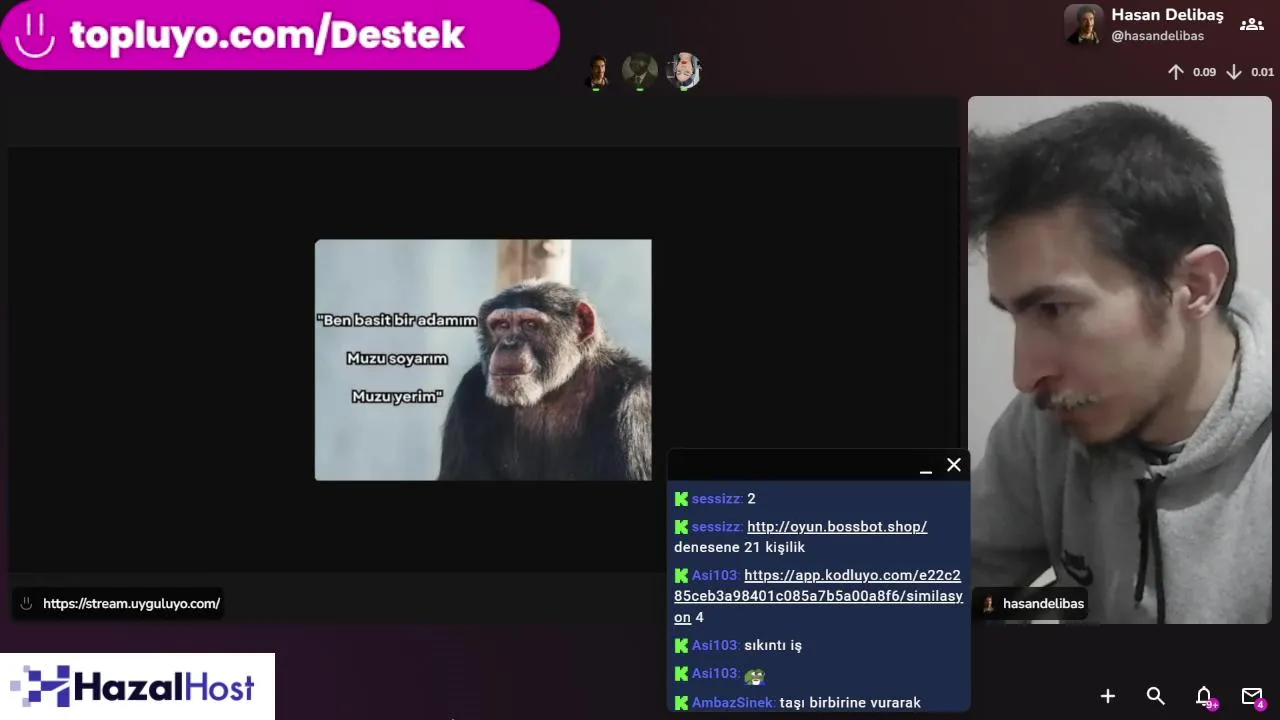Click the 'denesene 21 kişilik' chat text
The height and width of the screenshot is (720, 1280).
coord(739,548)
